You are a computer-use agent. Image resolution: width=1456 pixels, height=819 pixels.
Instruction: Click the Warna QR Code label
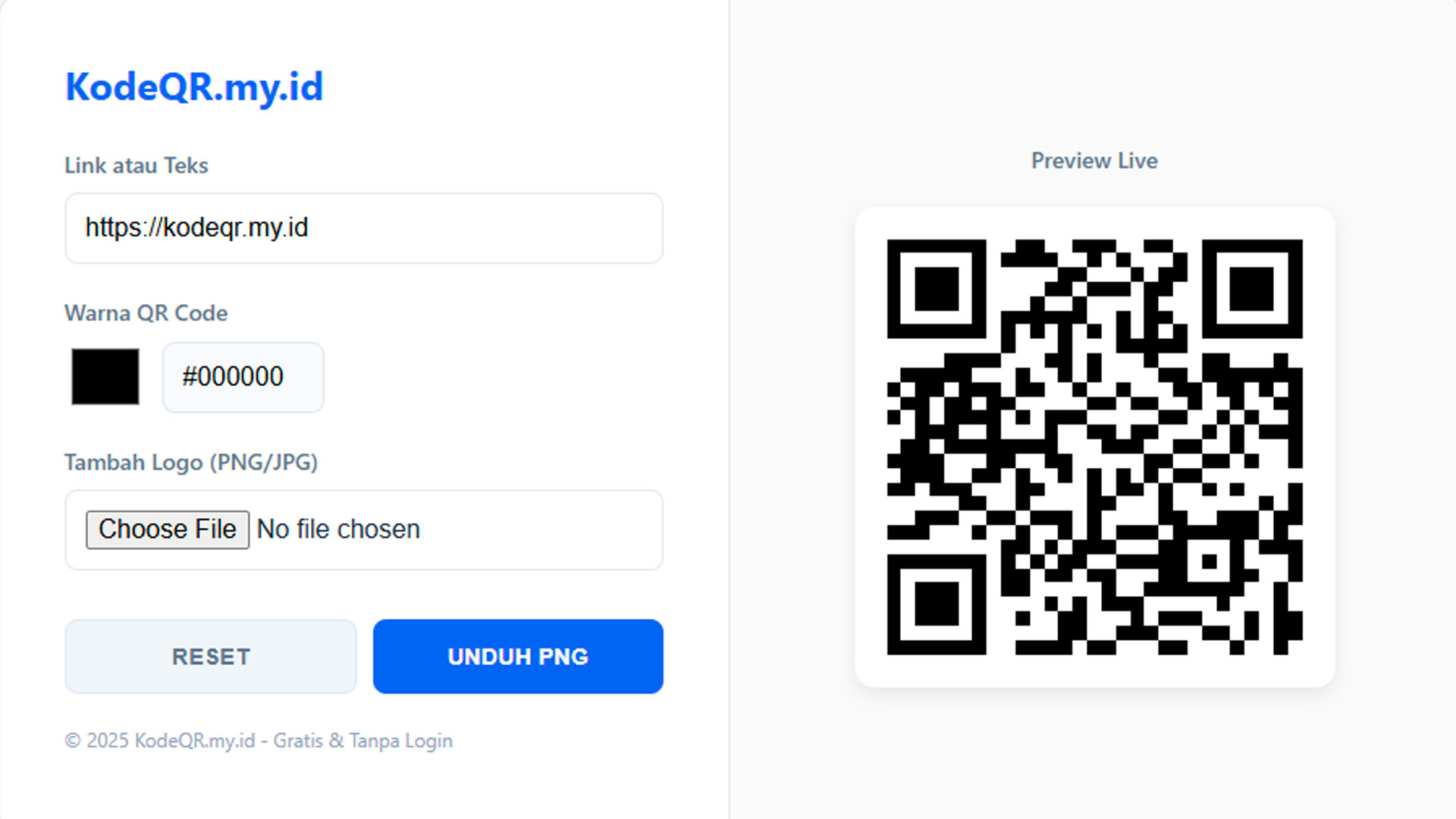coord(146,312)
